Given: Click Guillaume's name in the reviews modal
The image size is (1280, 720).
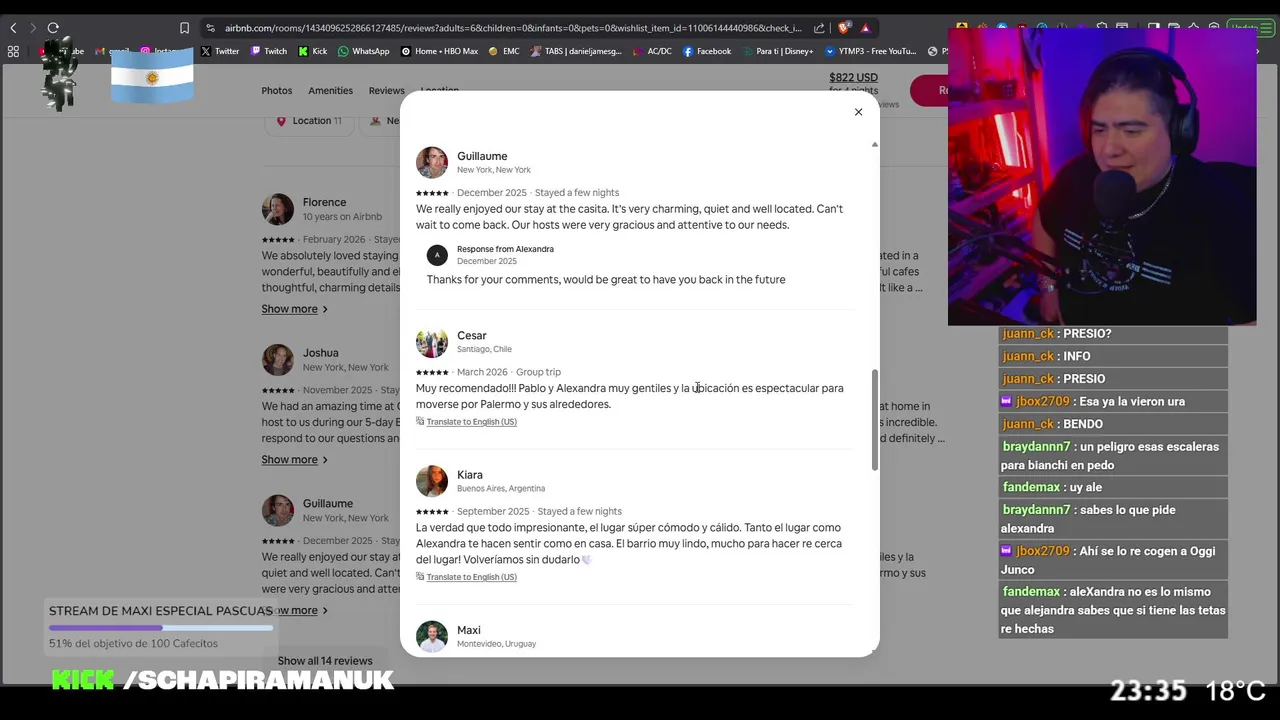Looking at the screenshot, I should pos(482,156).
